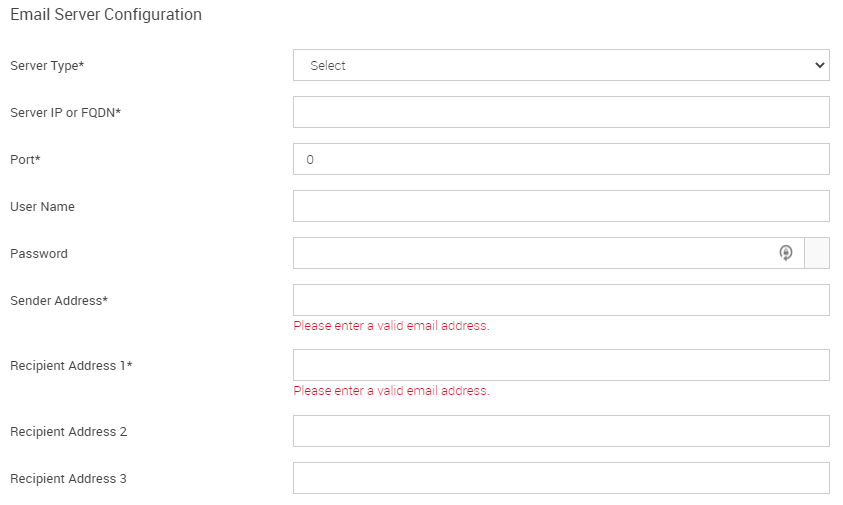
Task: Click inside the Password input box
Action: [548, 253]
